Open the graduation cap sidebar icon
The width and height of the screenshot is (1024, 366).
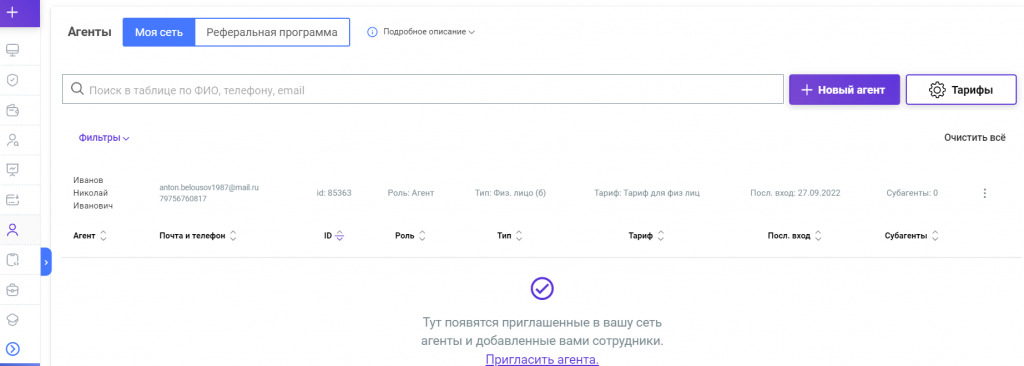[12, 319]
